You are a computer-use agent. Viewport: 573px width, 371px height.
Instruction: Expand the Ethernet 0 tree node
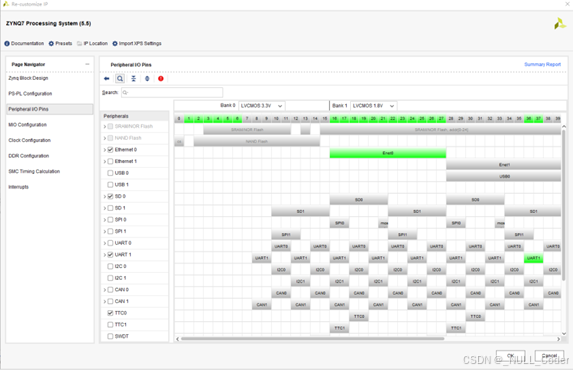point(105,150)
